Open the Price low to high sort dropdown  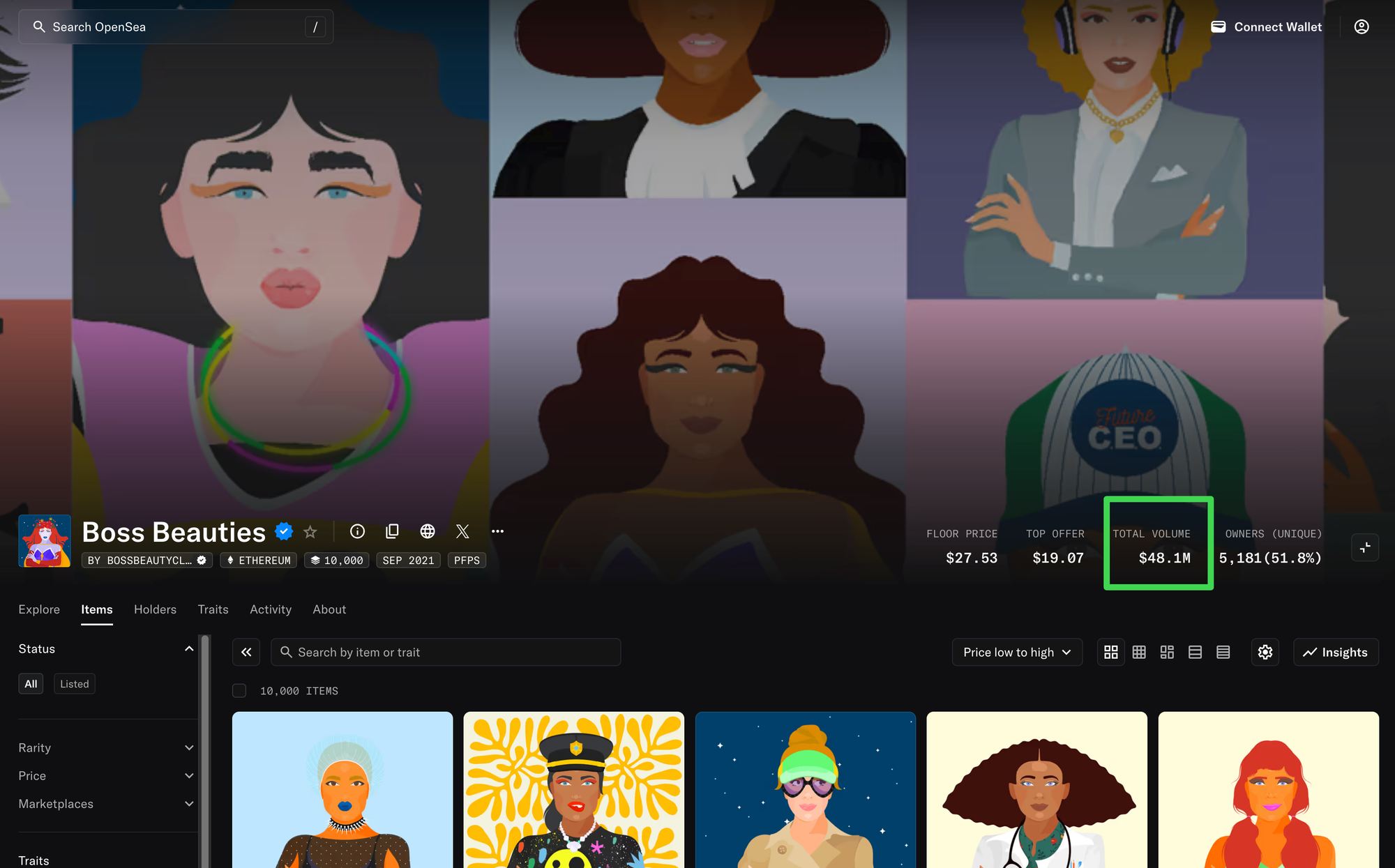[1017, 652]
